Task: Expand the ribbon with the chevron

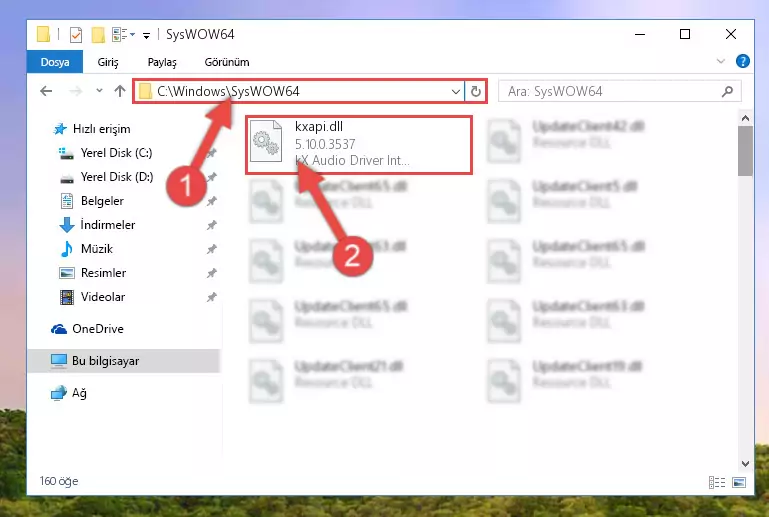Action: tap(720, 61)
